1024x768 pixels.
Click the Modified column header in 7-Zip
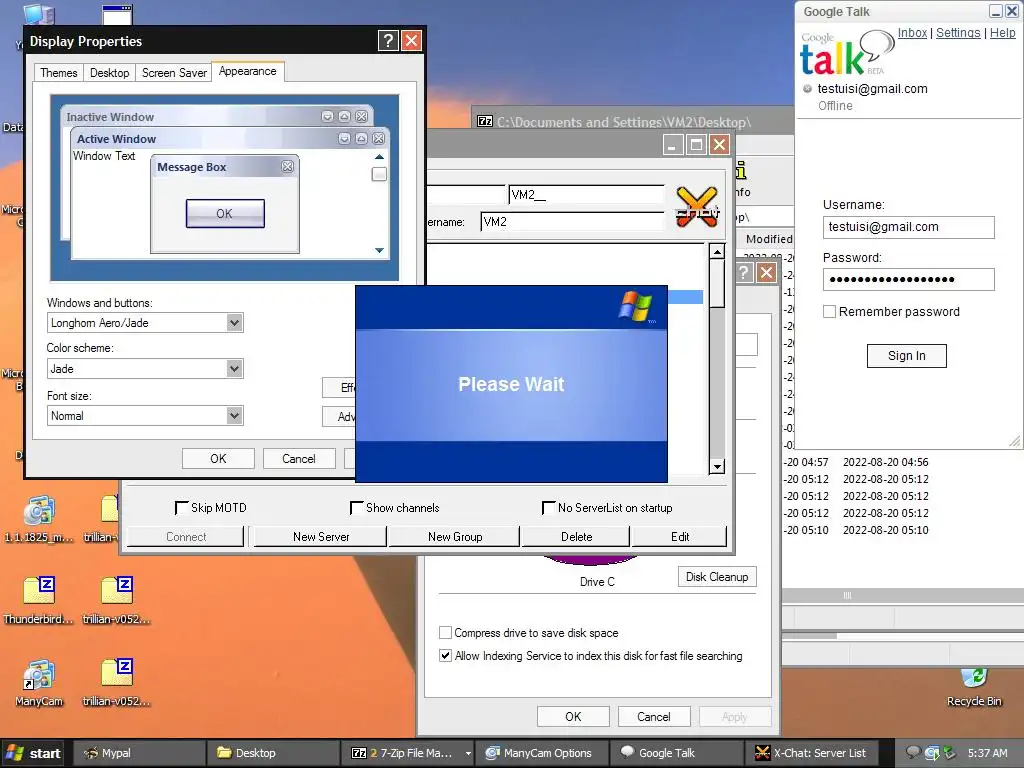(x=768, y=239)
